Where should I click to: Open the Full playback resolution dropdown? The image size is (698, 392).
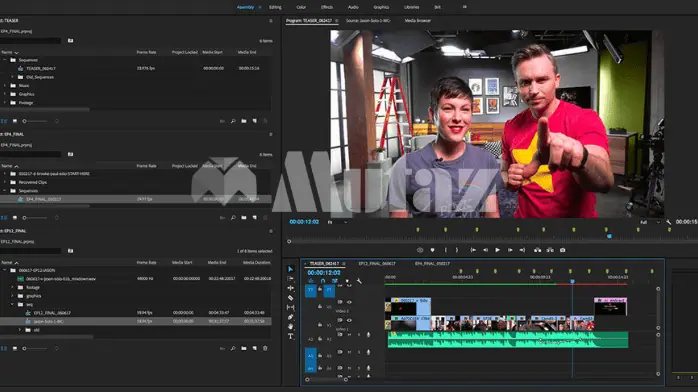650,222
